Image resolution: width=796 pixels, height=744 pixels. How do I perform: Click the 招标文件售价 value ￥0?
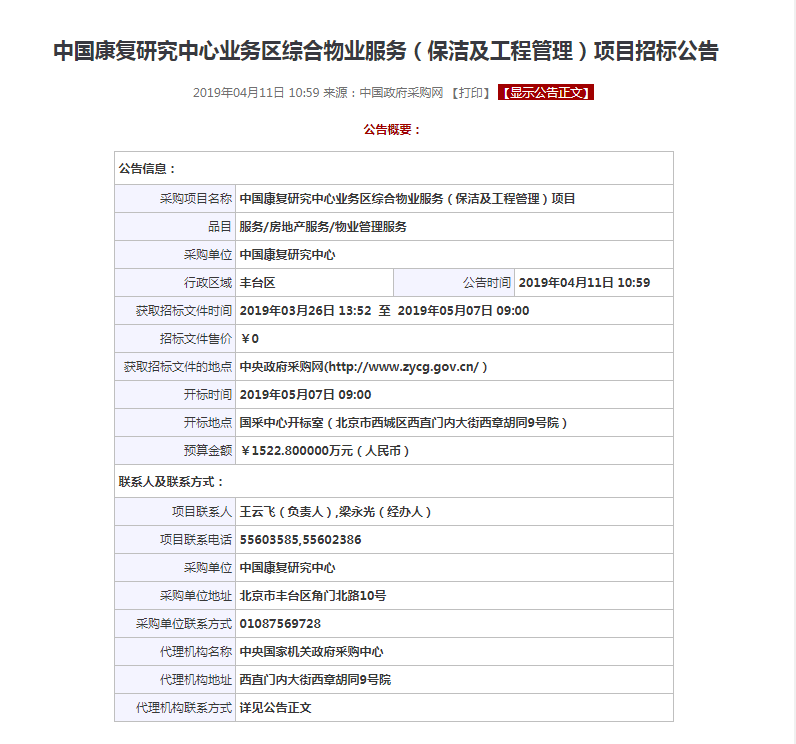pos(249,339)
